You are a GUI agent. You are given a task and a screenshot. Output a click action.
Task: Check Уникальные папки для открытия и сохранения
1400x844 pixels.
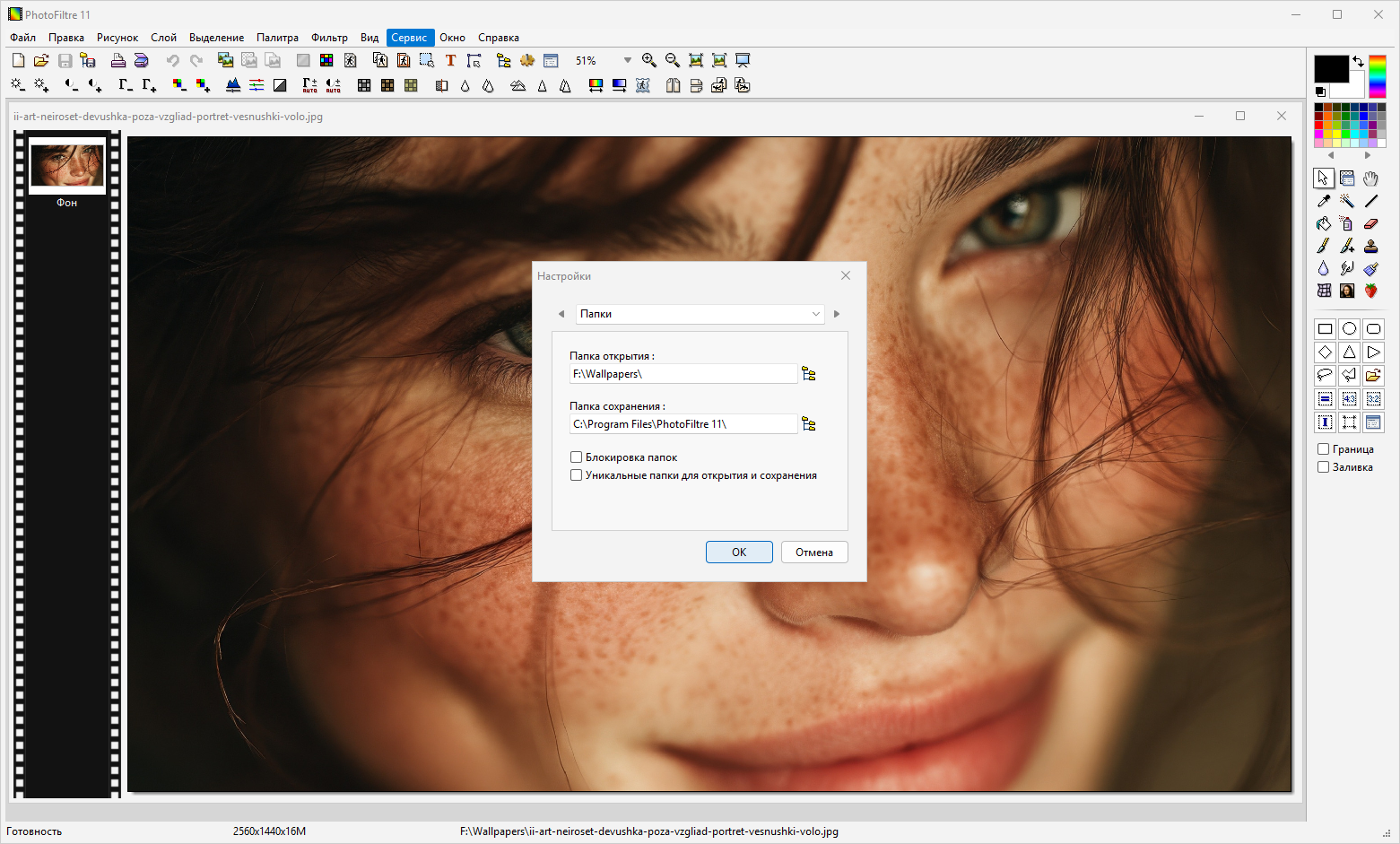[577, 475]
